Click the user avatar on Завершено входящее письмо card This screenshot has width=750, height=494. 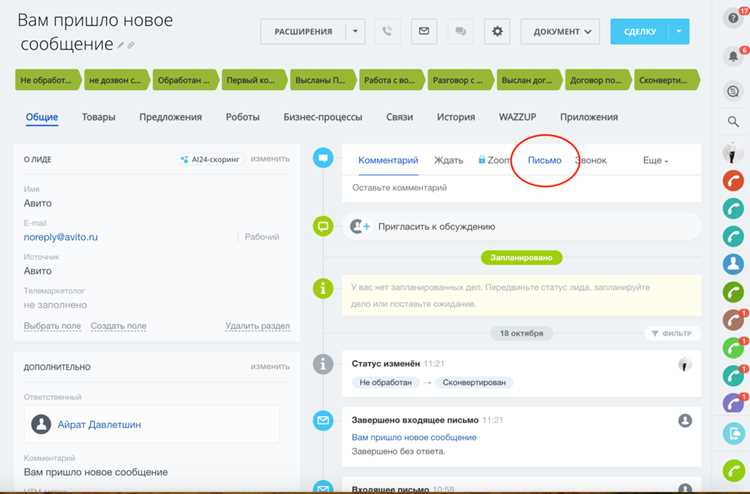tap(685, 420)
